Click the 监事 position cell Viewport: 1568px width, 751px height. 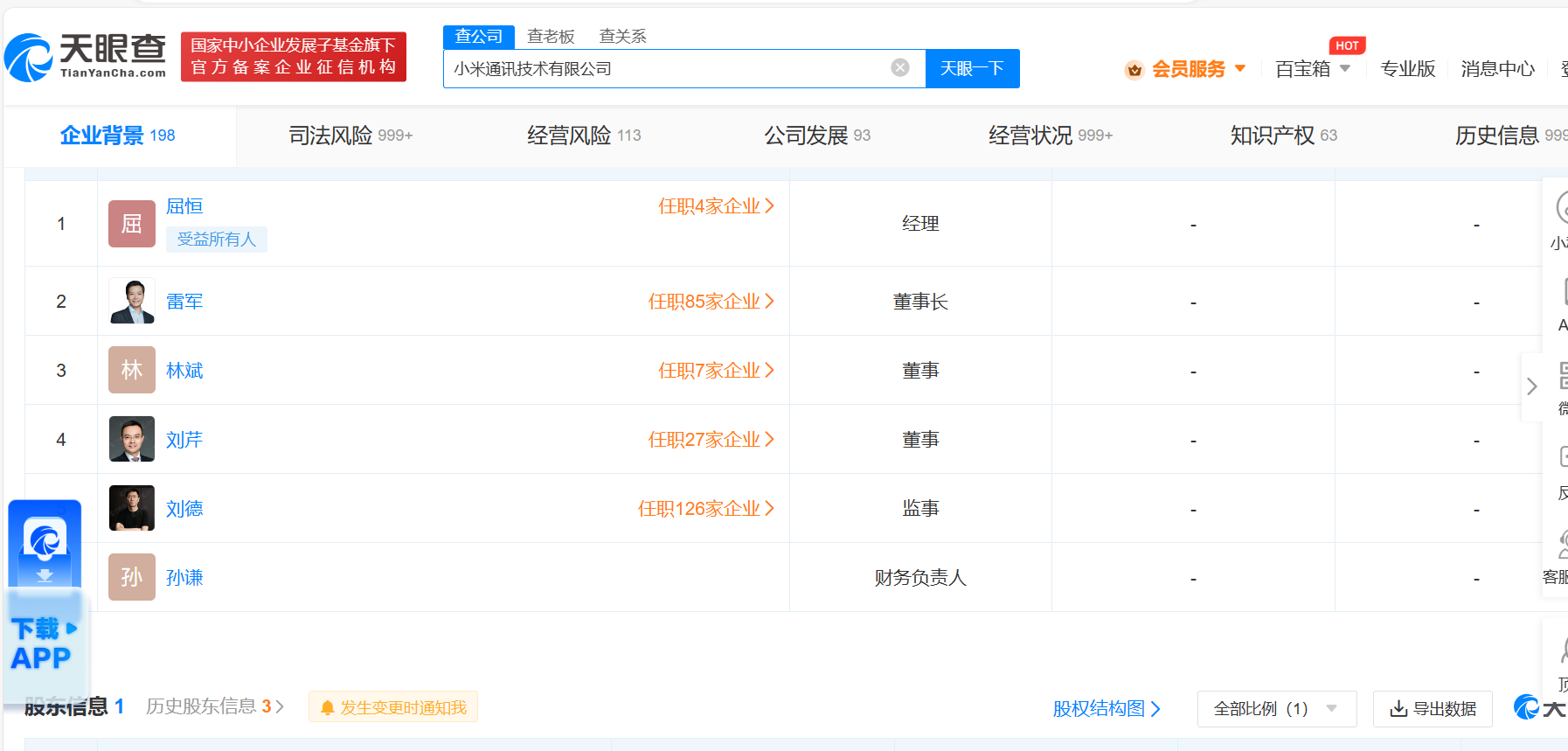[920, 509]
